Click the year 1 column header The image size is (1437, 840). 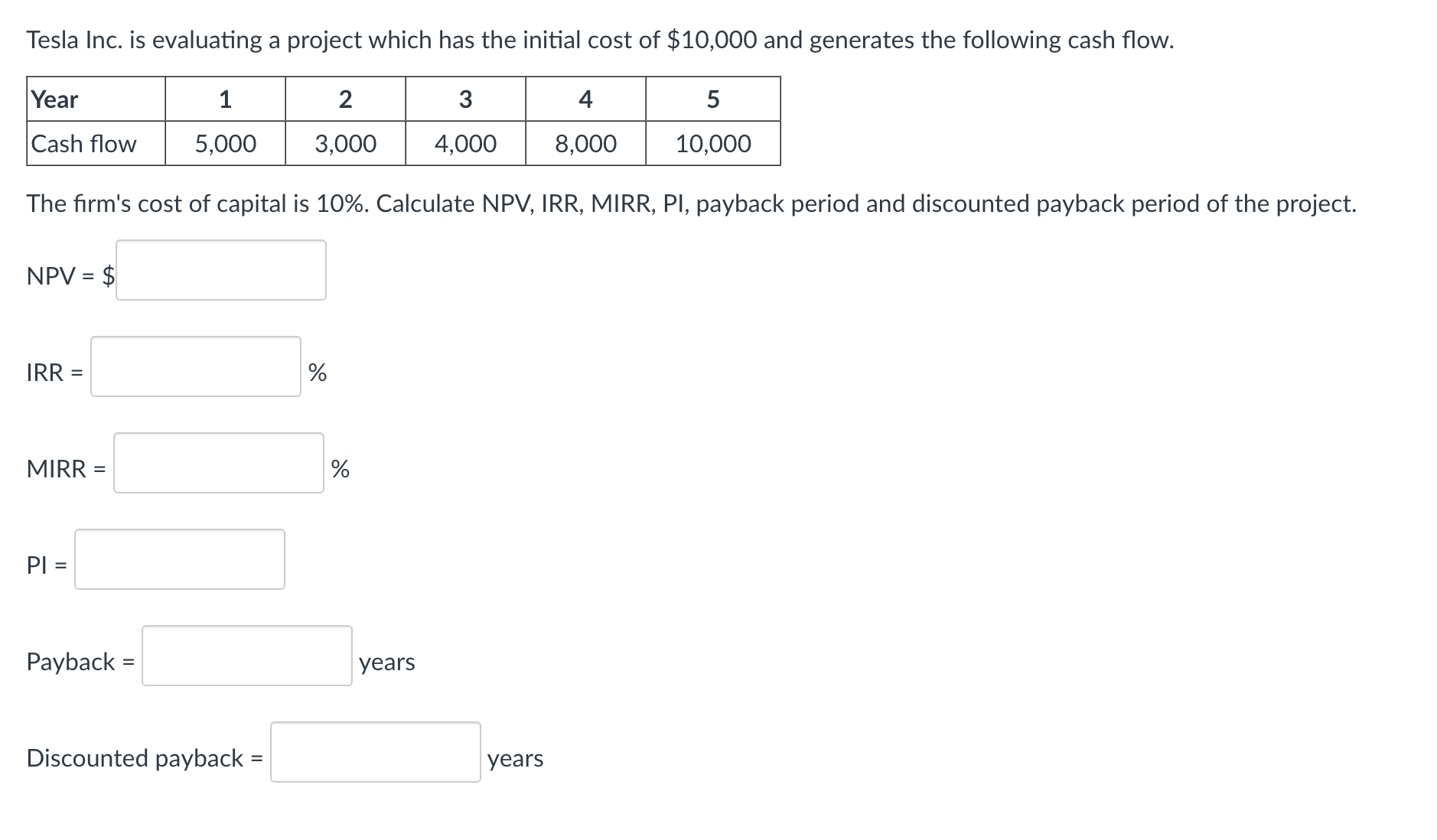coord(225,99)
